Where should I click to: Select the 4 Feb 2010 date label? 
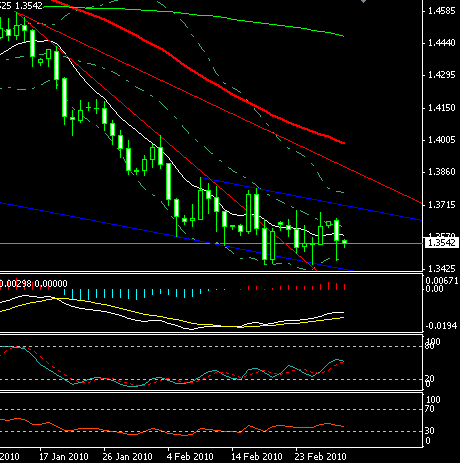point(190,456)
